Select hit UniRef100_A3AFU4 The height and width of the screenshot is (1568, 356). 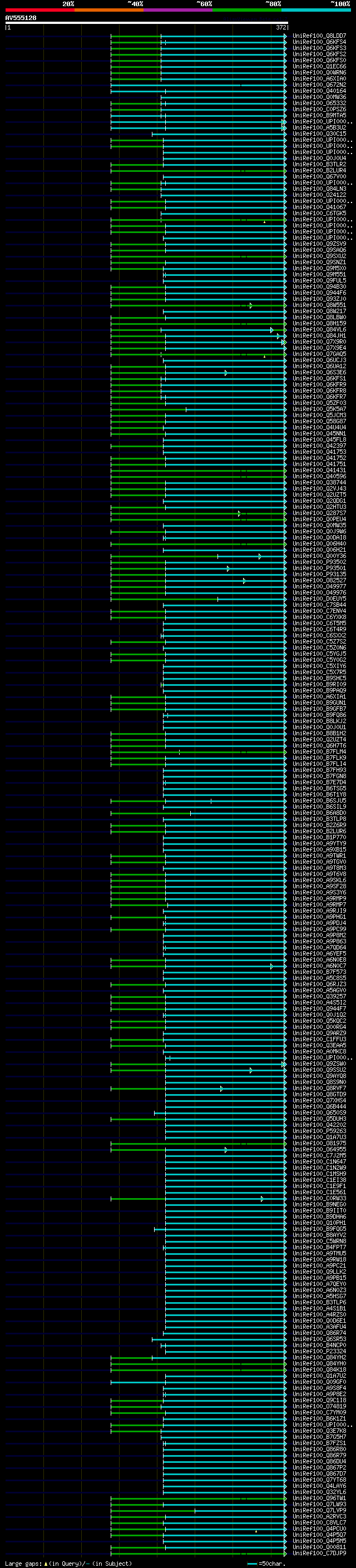click(x=319, y=1327)
